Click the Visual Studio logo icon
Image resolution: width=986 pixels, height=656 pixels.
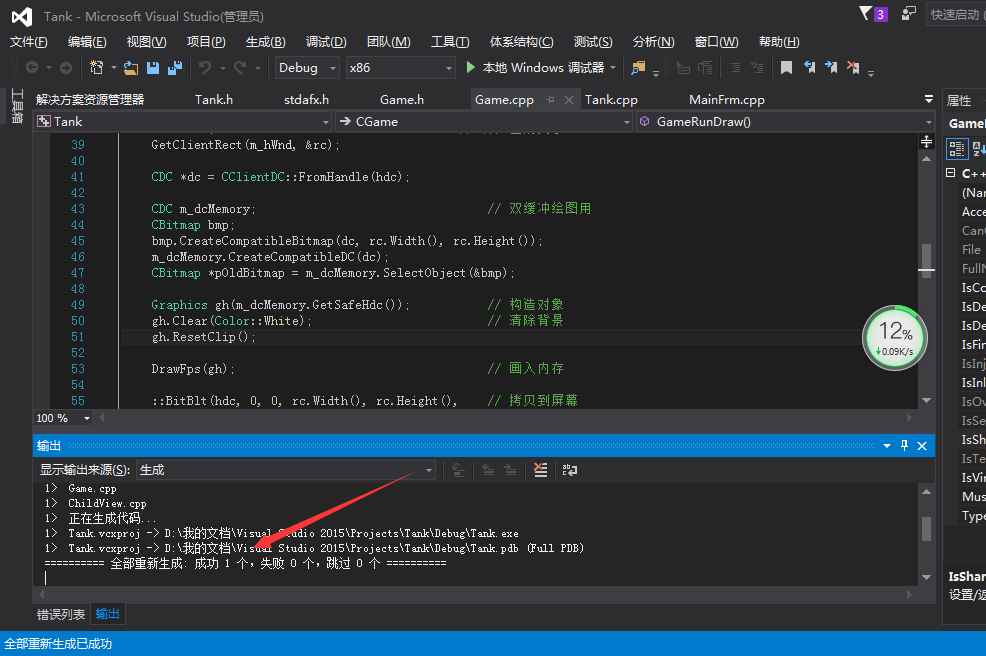pyautogui.click(x=22, y=16)
